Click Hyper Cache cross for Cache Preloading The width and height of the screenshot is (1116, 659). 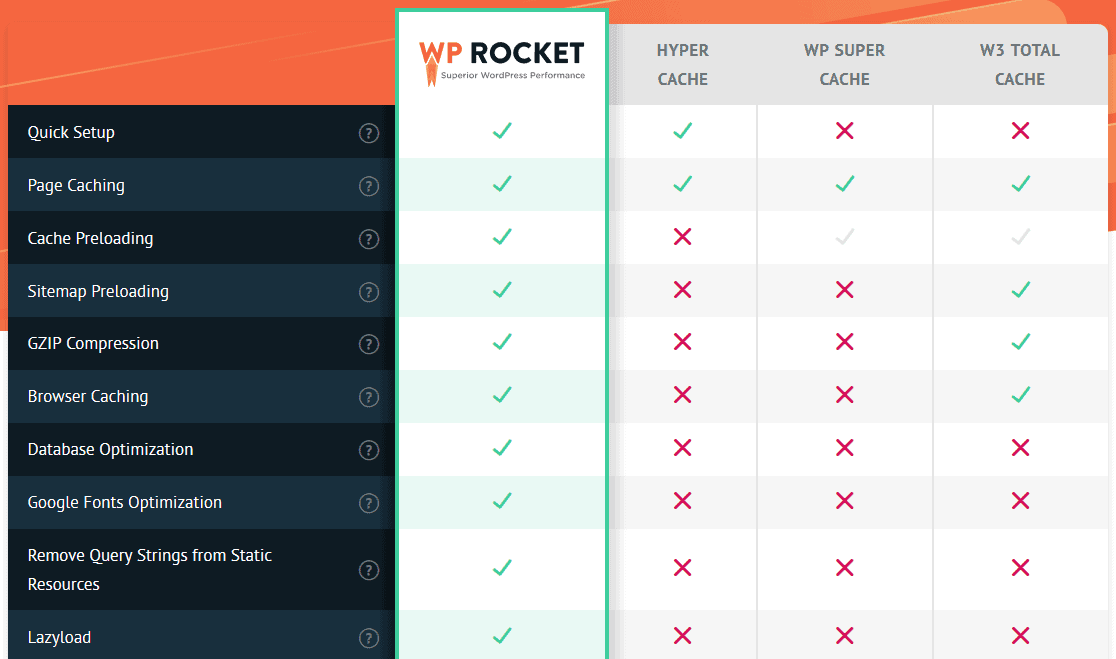683,237
